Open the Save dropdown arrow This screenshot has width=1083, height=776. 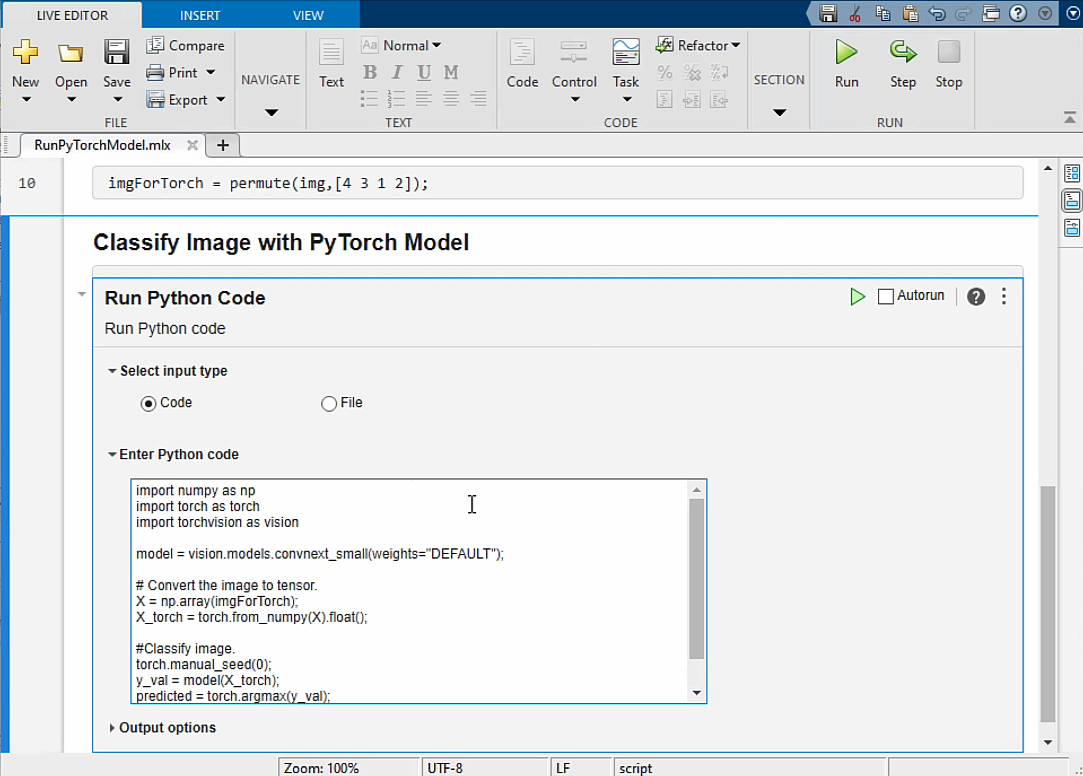(117, 99)
